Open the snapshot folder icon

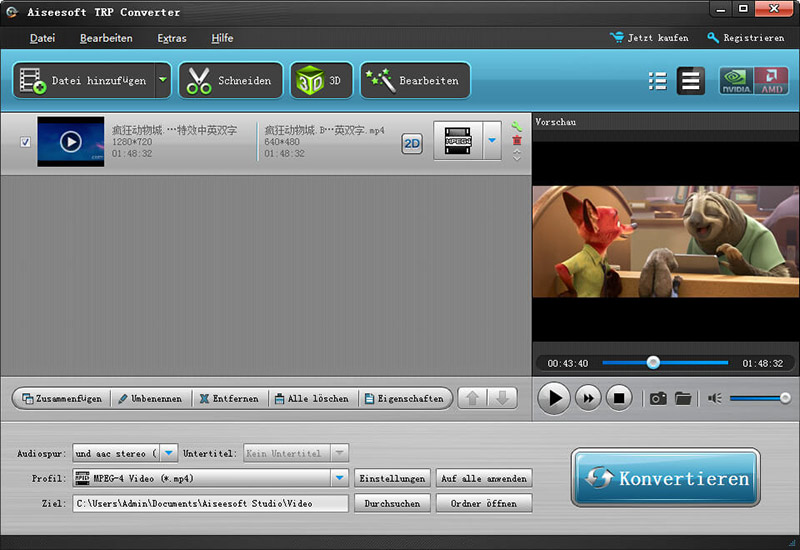click(x=683, y=398)
